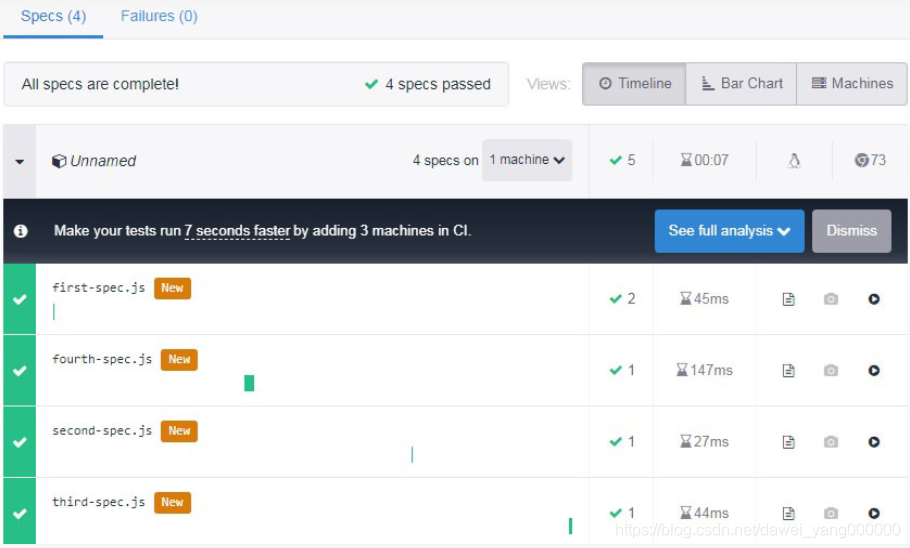The height and width of the screenshot is (548, 910).
Task: Play video for first-spec.js
Action: pos(874,299)
